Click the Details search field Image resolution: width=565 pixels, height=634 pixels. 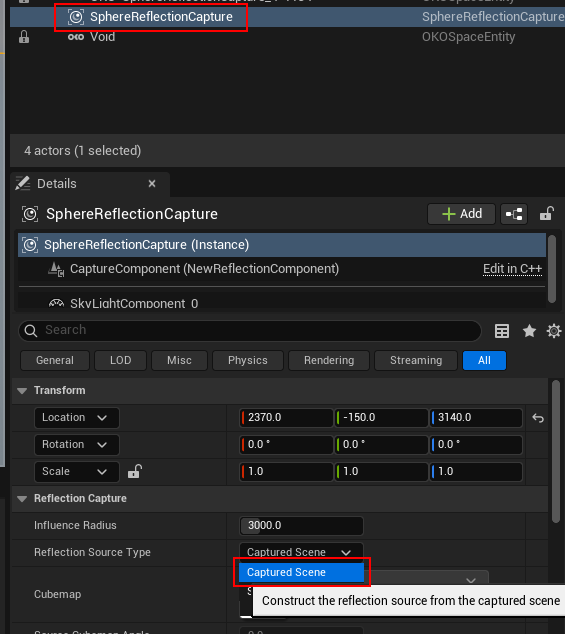(250, 330)
